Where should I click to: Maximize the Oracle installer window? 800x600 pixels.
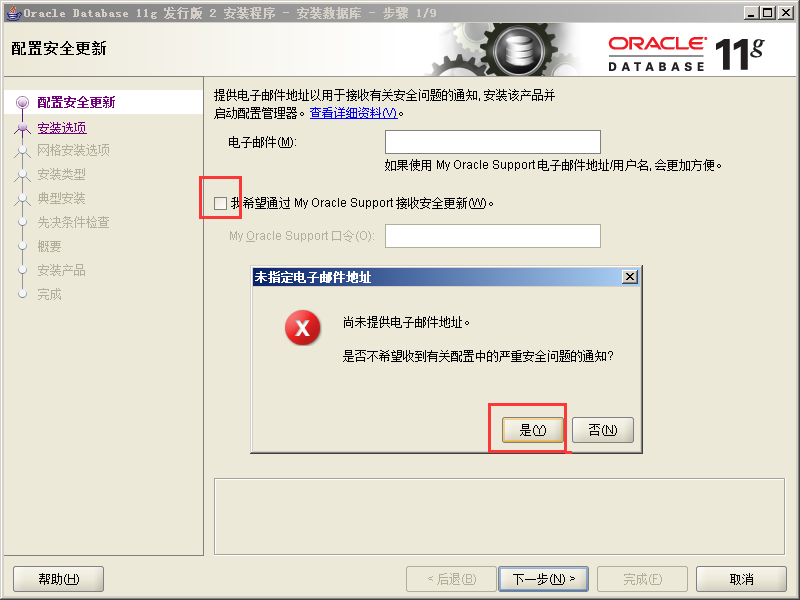767,13
